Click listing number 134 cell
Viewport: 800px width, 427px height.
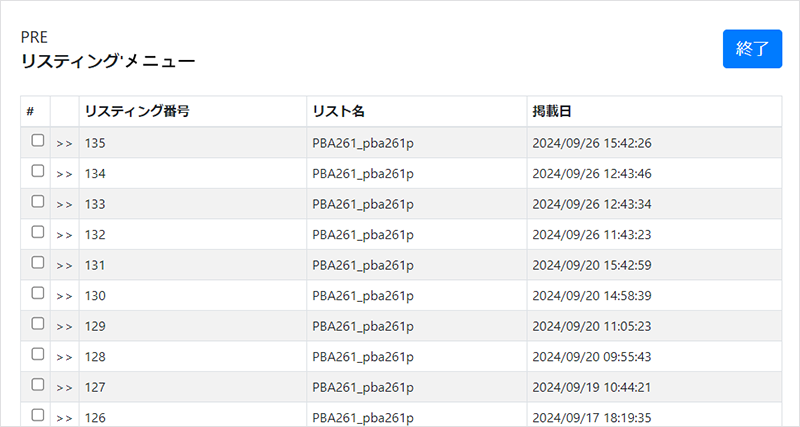pyautogui.click(x=193, y=173)
